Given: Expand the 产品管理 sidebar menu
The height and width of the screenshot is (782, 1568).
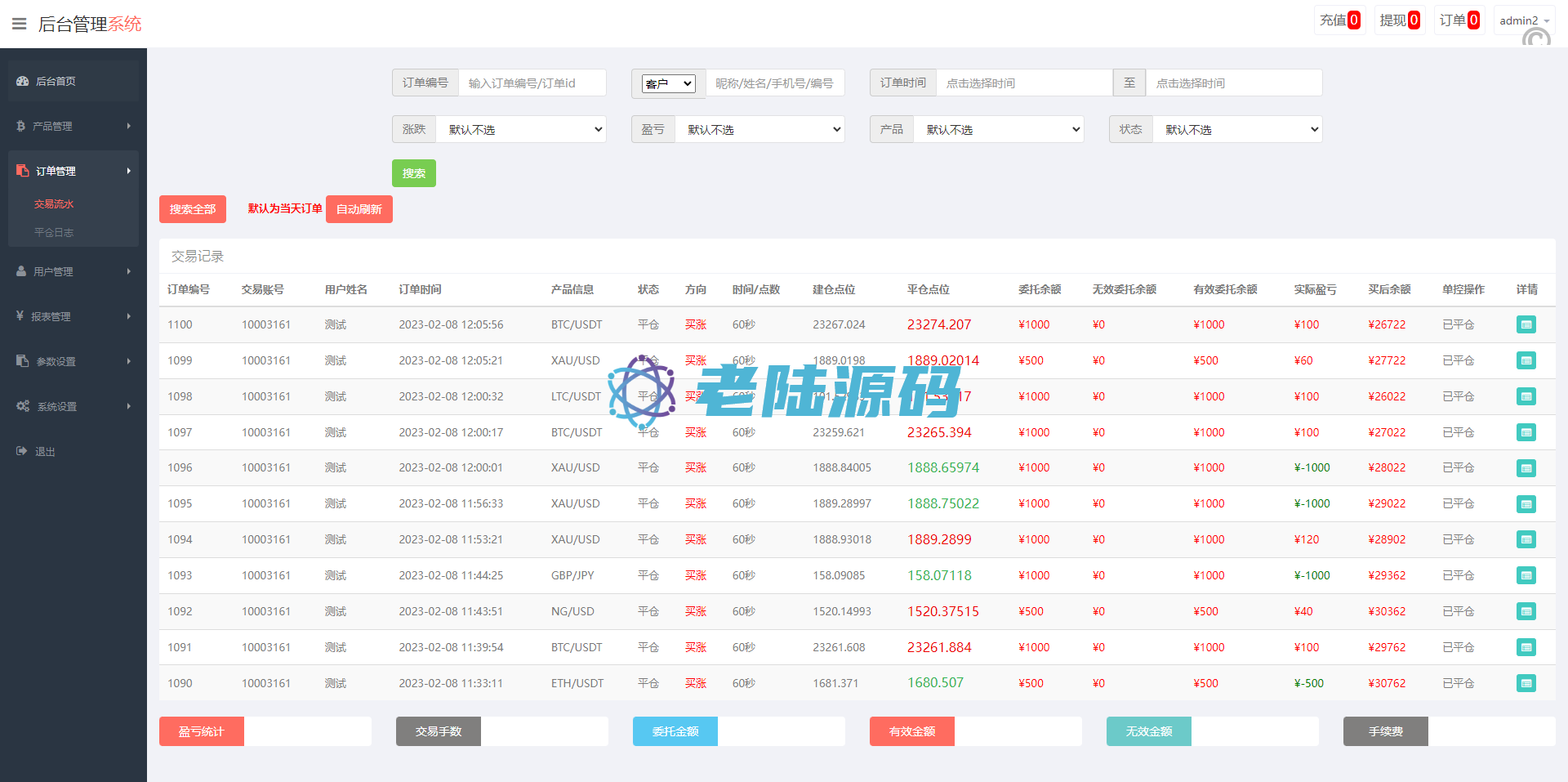Looking at the screenshot, I should pyautogui.click(x=73, y=126).
